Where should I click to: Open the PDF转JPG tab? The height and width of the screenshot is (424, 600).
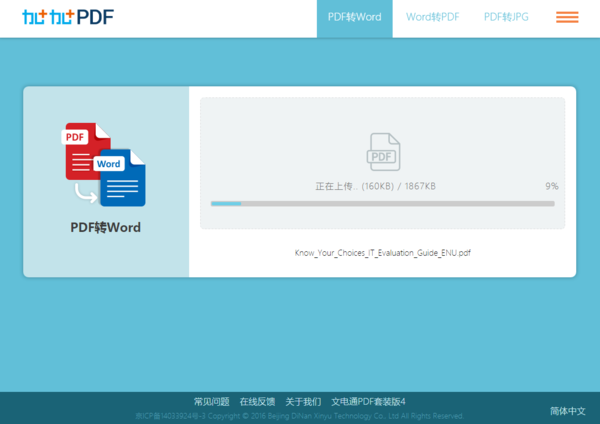pos(506,17)
